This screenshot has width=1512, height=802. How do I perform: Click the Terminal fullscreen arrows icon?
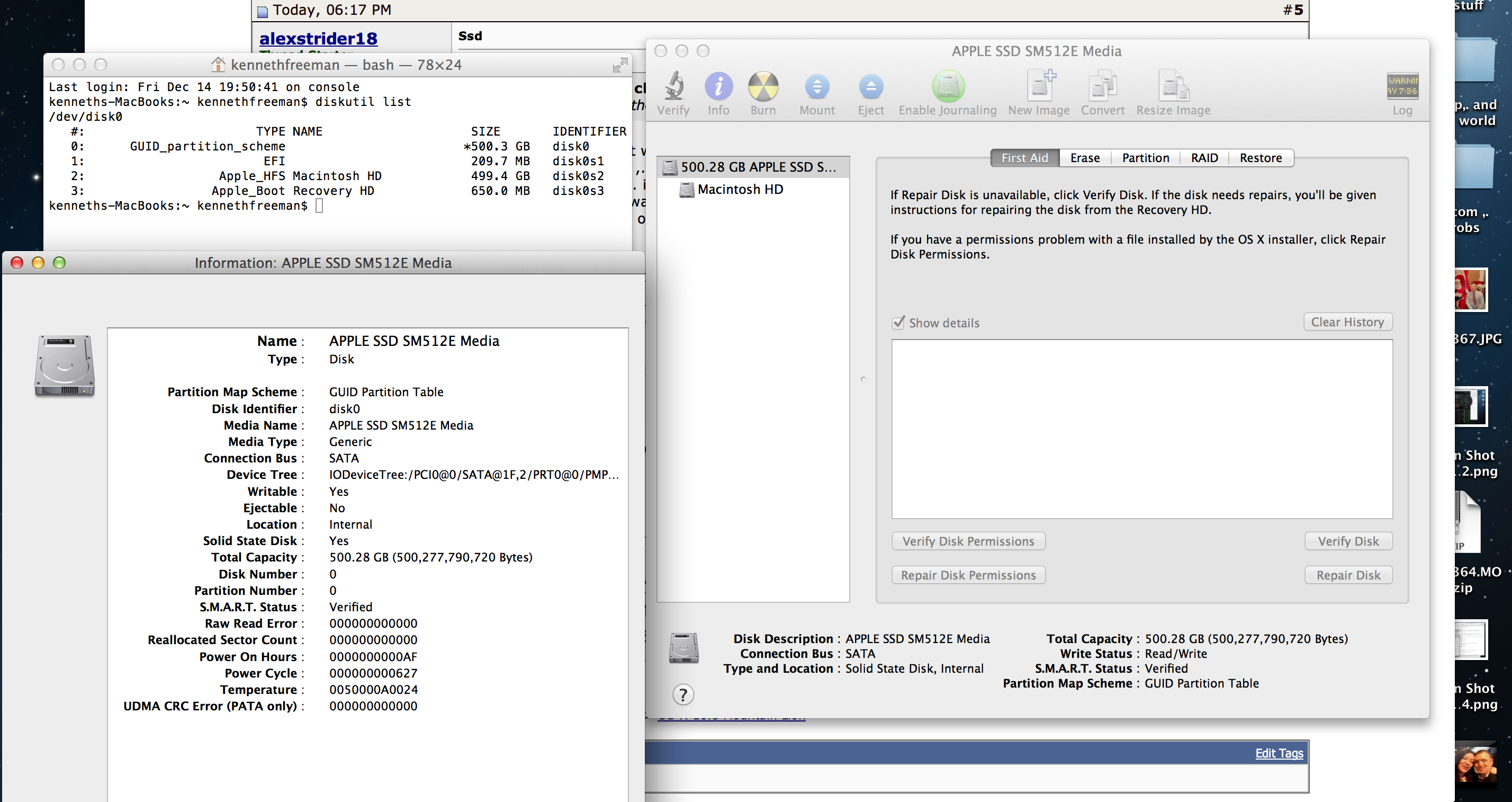pos(620,65)
